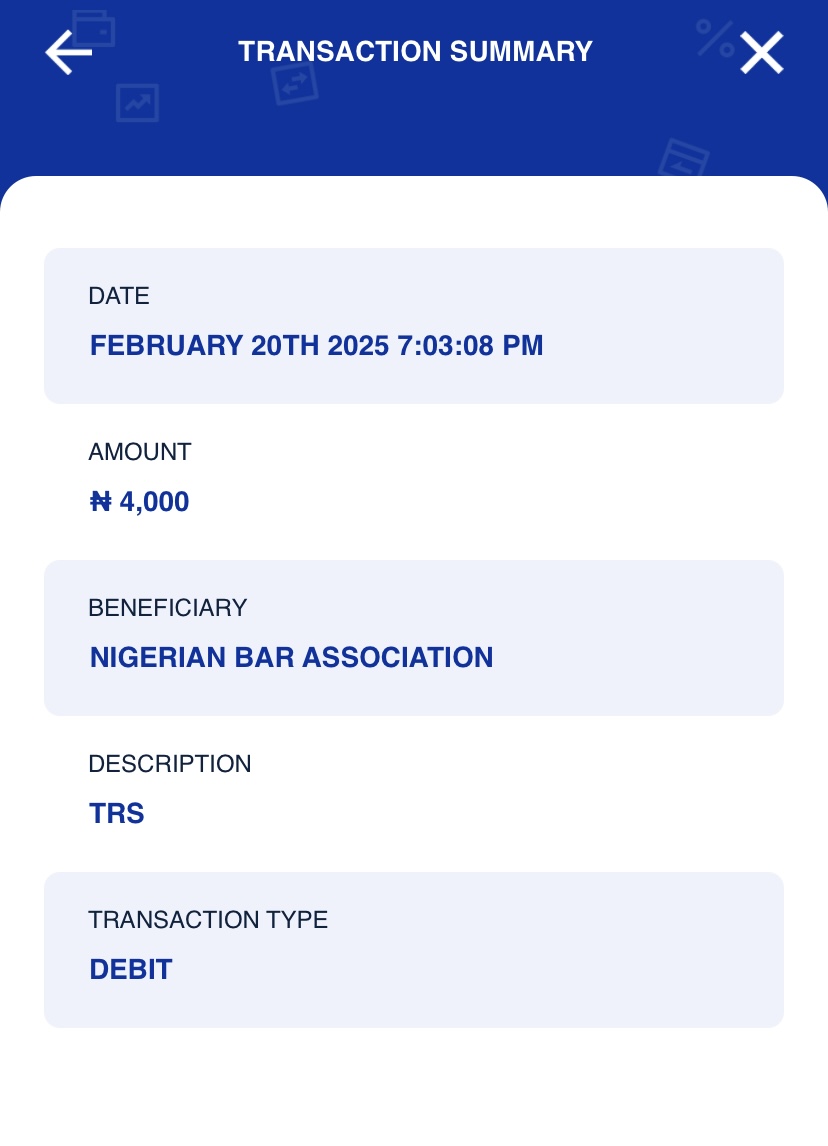Viewport: 828px width, 1146px height.
Task: Close the transaction summary with the X icon
Action: [761, 53]
